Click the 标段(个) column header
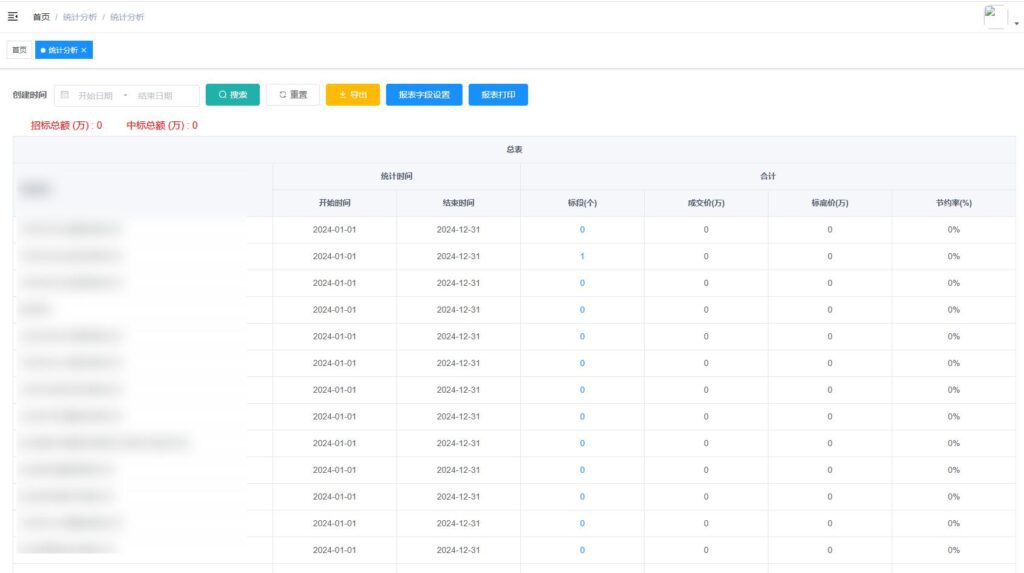 [582, 203]
